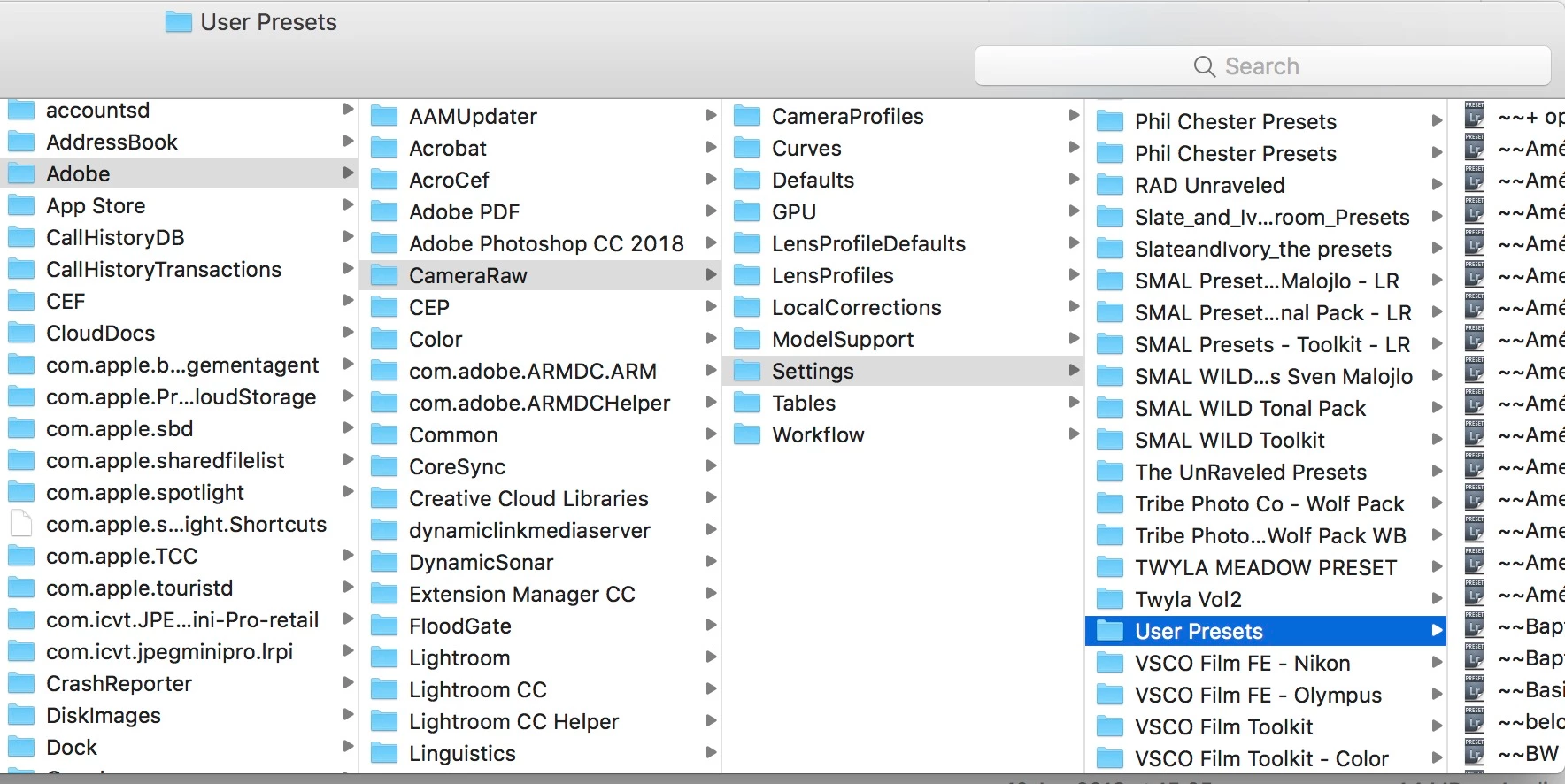1565x784 pixels.
Task: Click the AAMUpdater folder icon
Action: 384,116
